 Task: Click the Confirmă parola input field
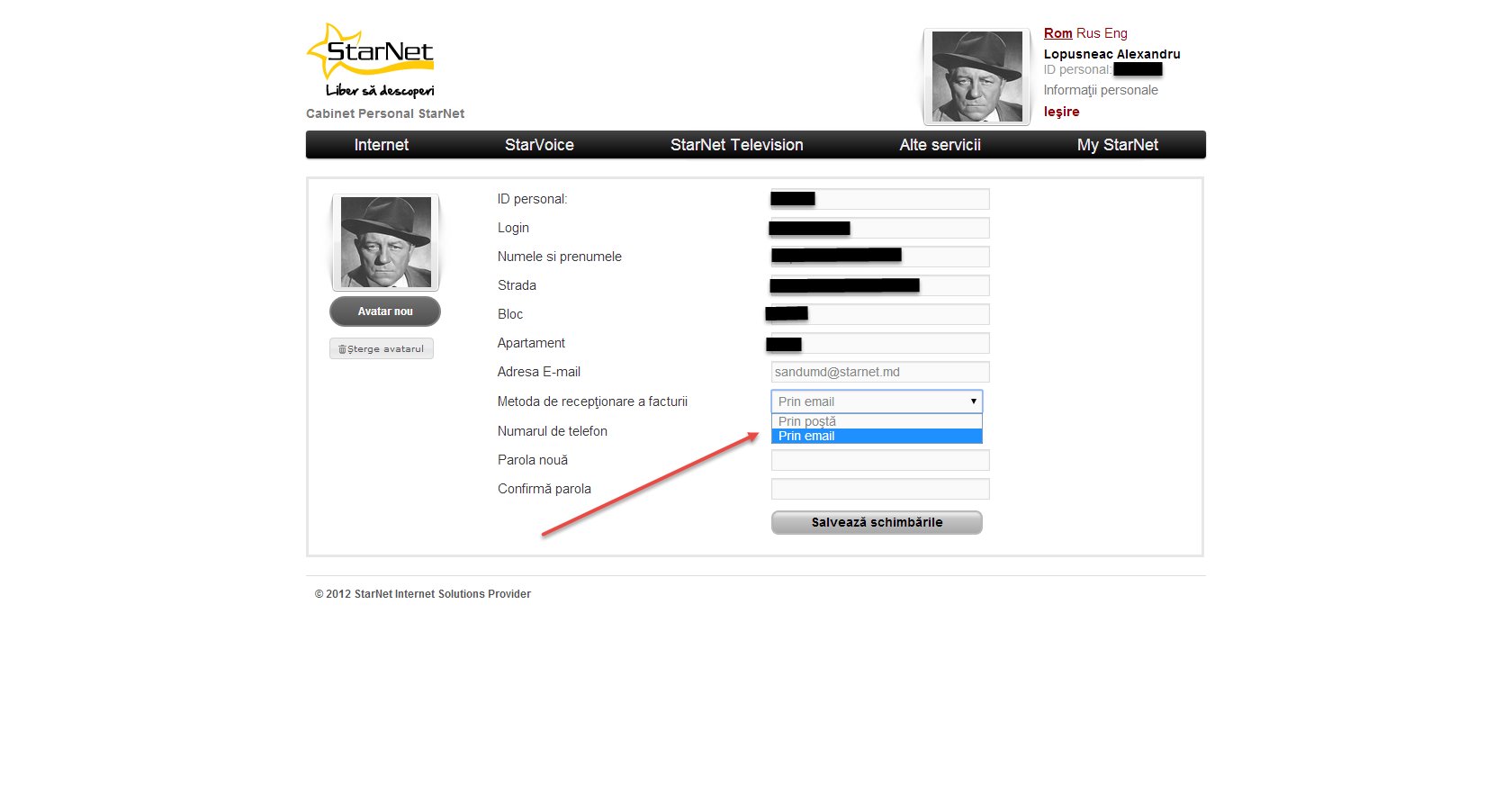click(x=880, y=489)
